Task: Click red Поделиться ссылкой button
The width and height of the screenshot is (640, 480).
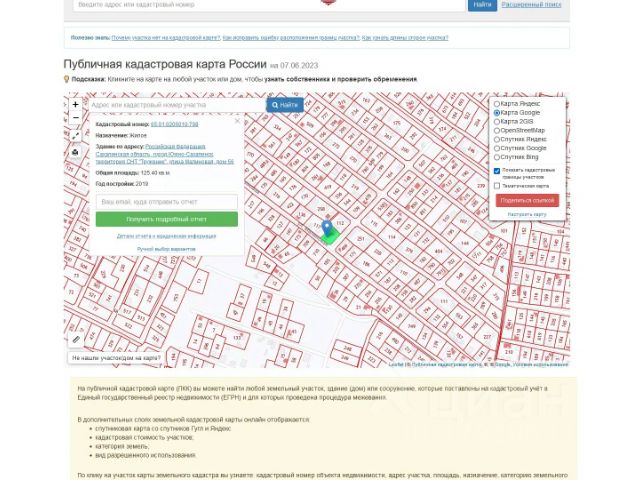Action: [x=527, y=200]
